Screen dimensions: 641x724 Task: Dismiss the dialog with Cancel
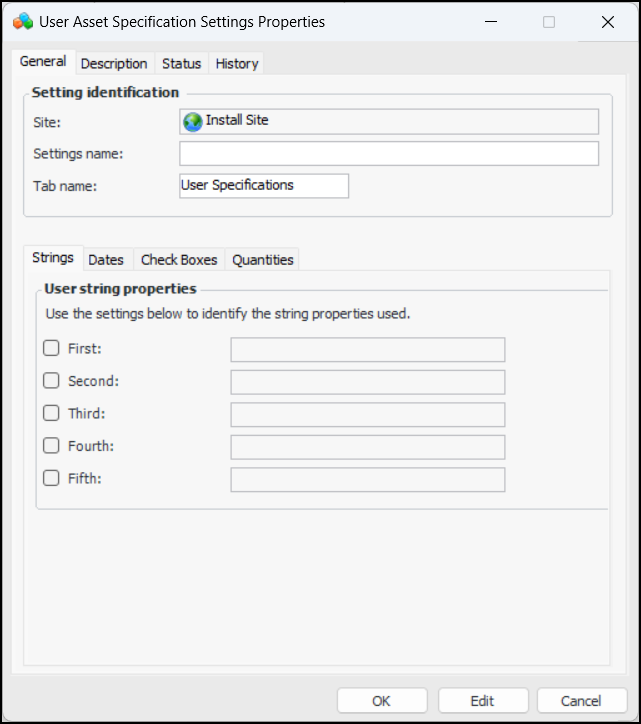(x=581, y=701)
